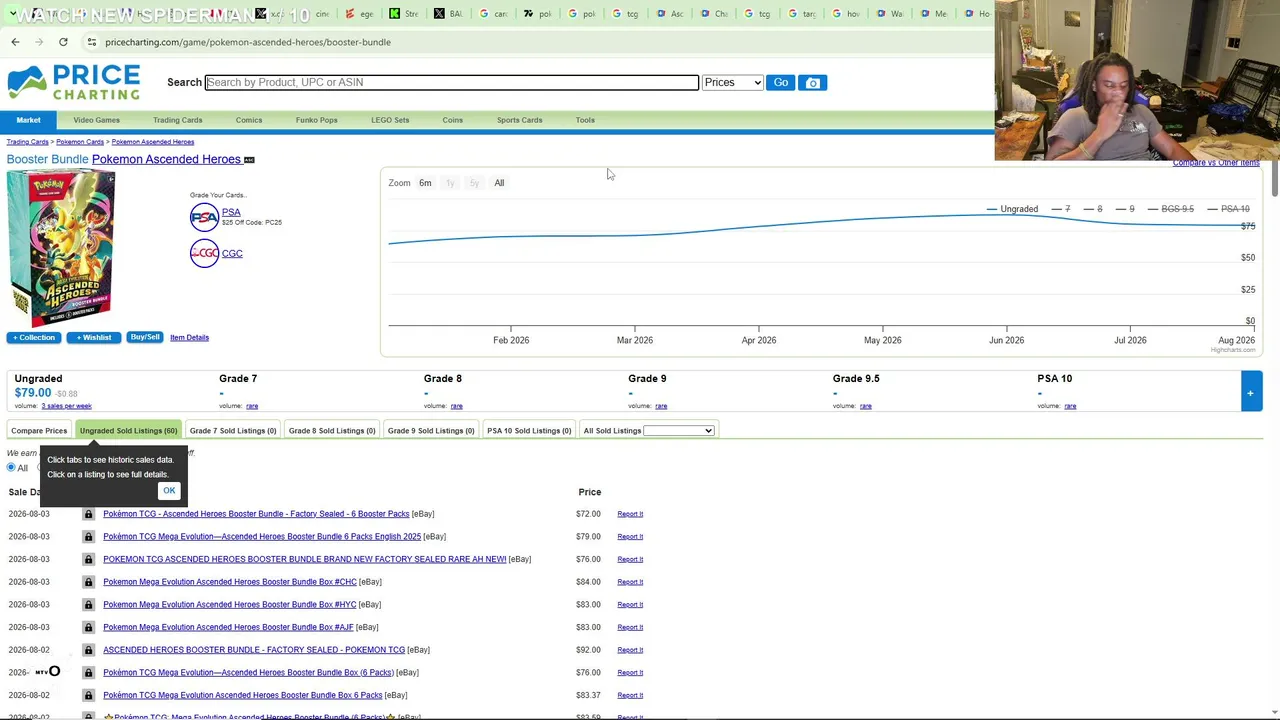Open the LEGO Sets menu
Image resolution: width=1280 pixels, height=720 pixels.
tap(390, 120)
